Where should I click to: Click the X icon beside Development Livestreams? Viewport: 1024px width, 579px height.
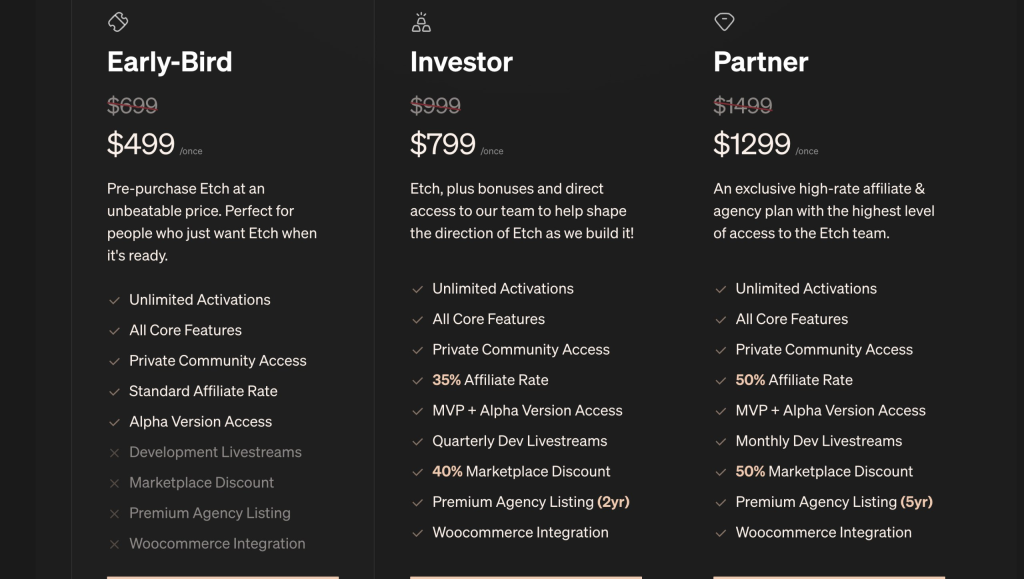(x=114, y=453)
